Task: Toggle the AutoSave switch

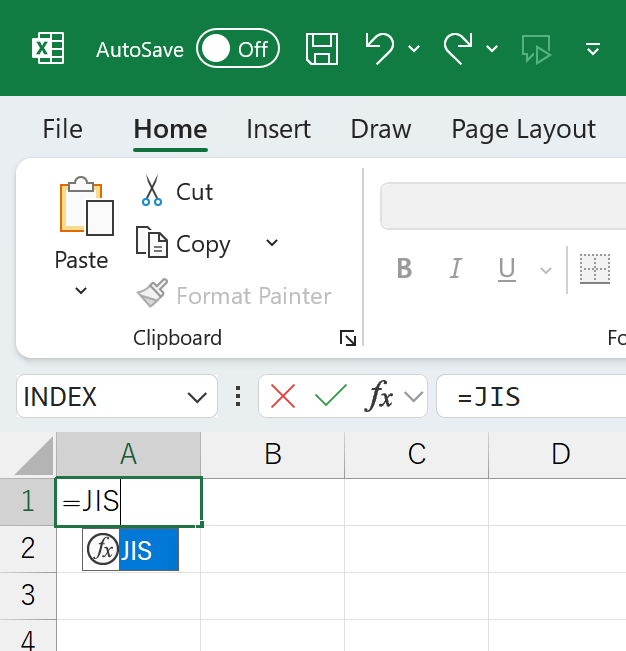Action: point(237,49)
